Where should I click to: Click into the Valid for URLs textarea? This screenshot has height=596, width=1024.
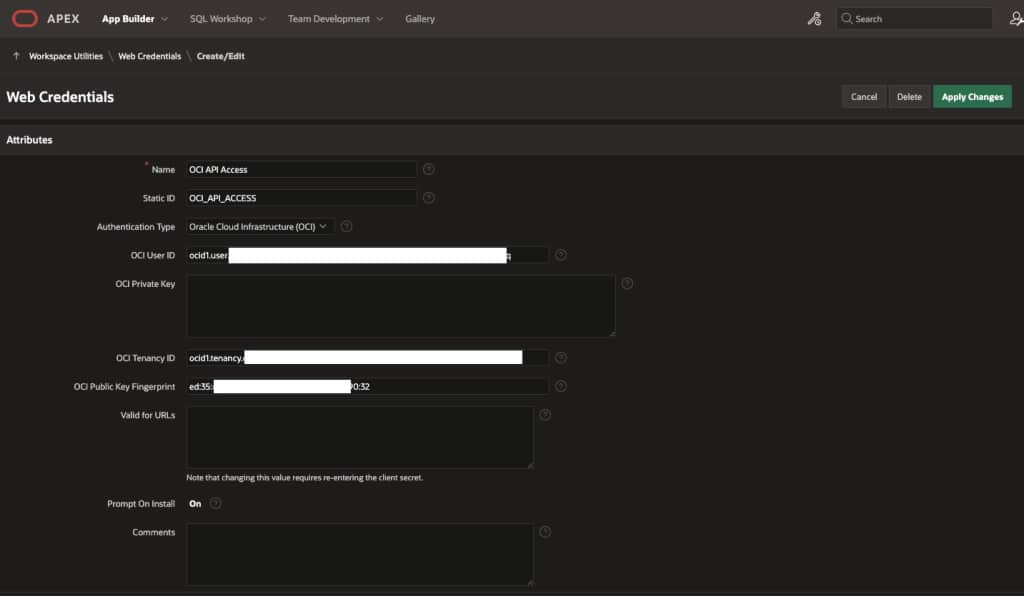(x=360, y=437)
